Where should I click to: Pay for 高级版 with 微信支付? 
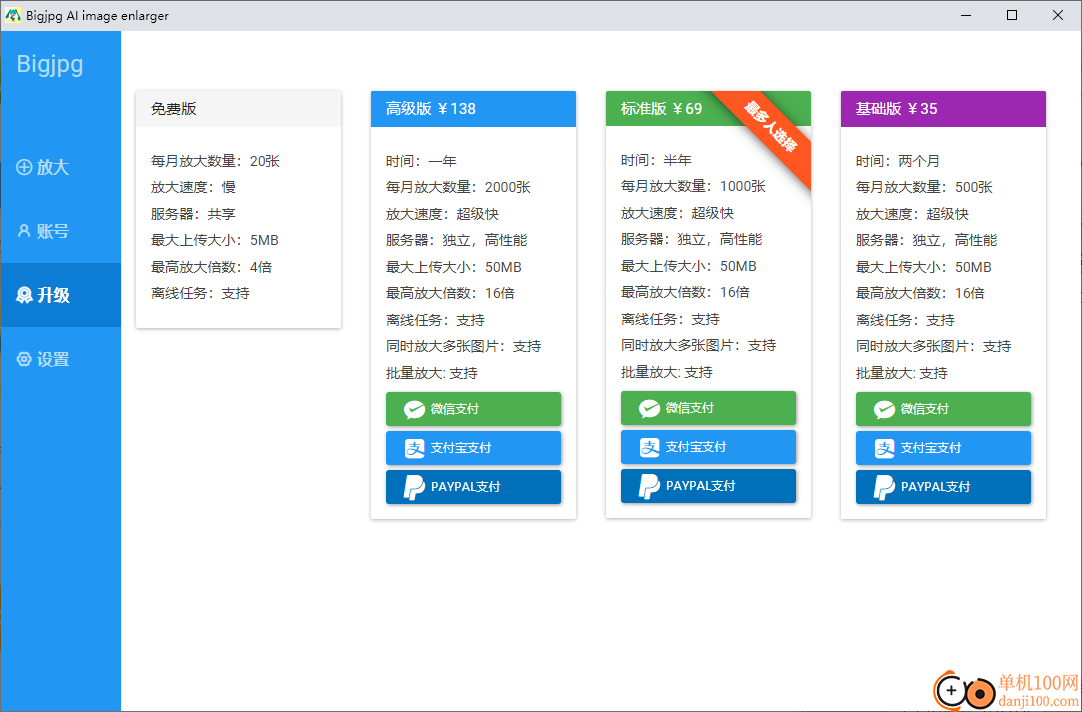pyautogui.click(x=473, y=409)
